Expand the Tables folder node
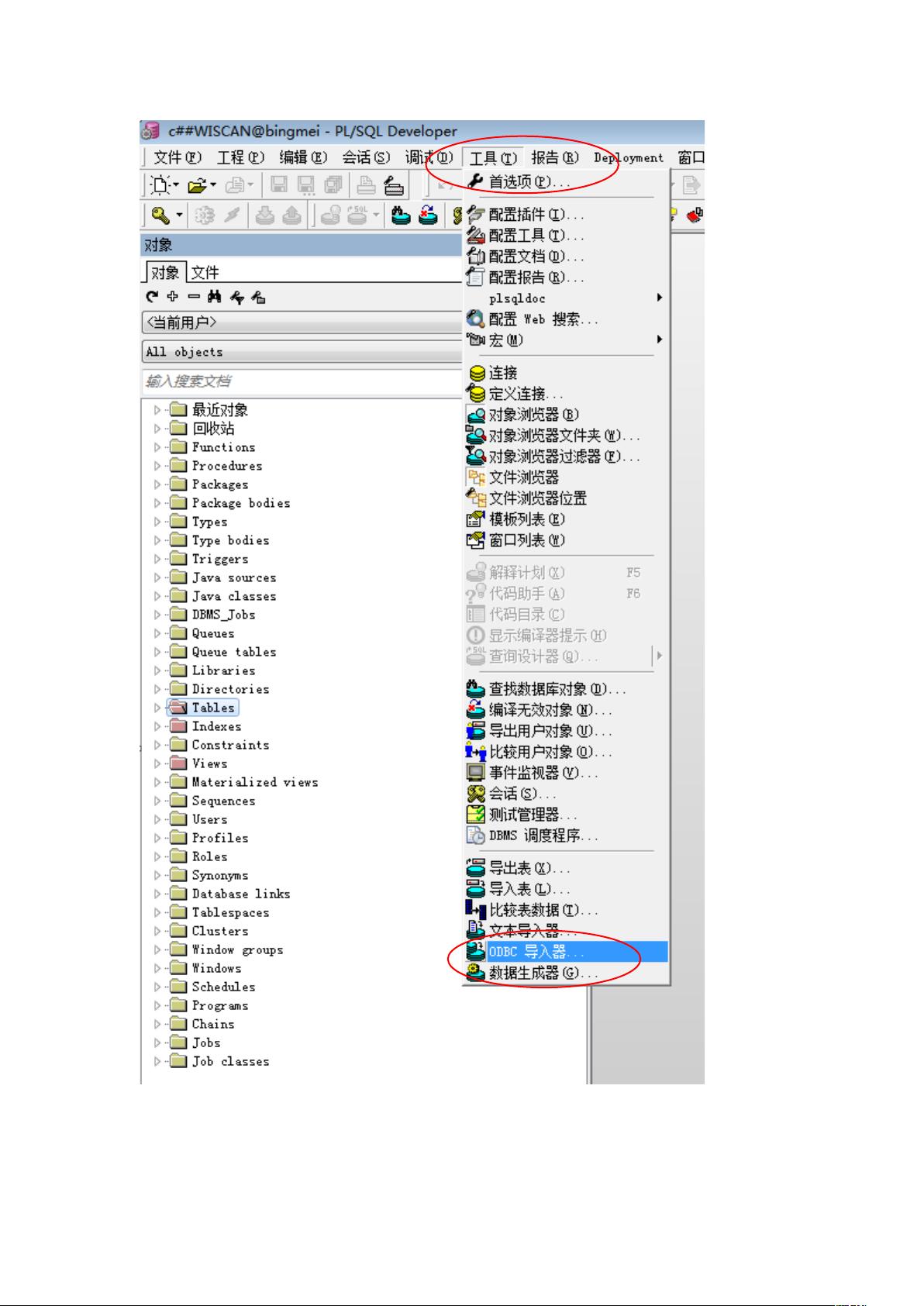Image resolution: width=924 pixels, height=1306 pixels. tap(158, 708)
